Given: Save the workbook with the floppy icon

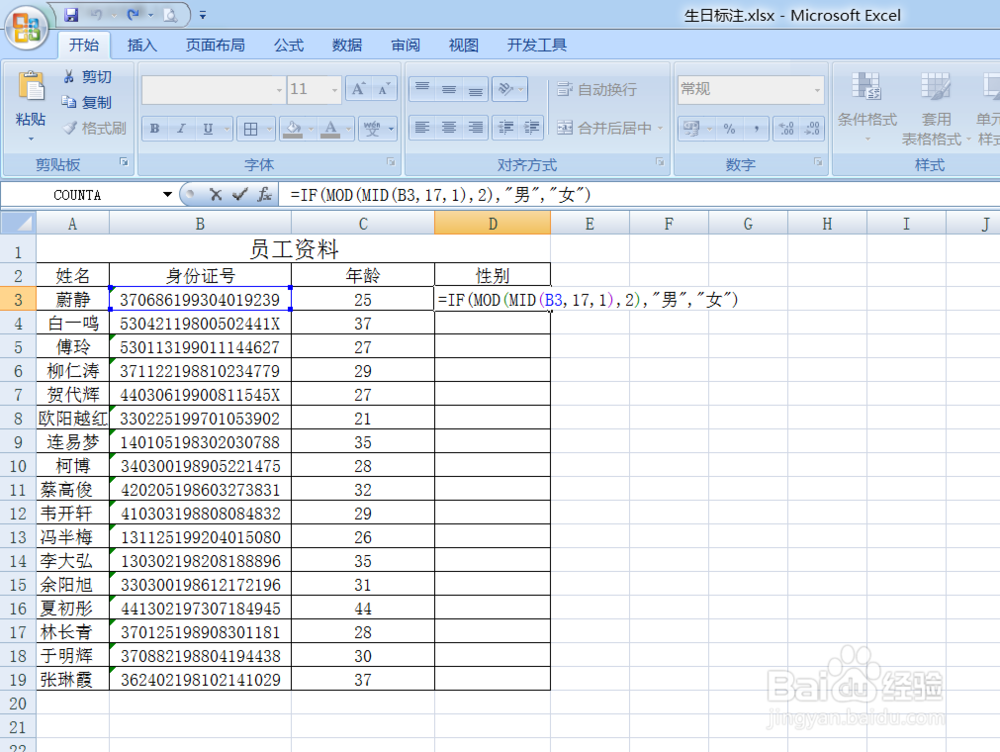Looking at the screenshot, I should click(x=71, y=14).
